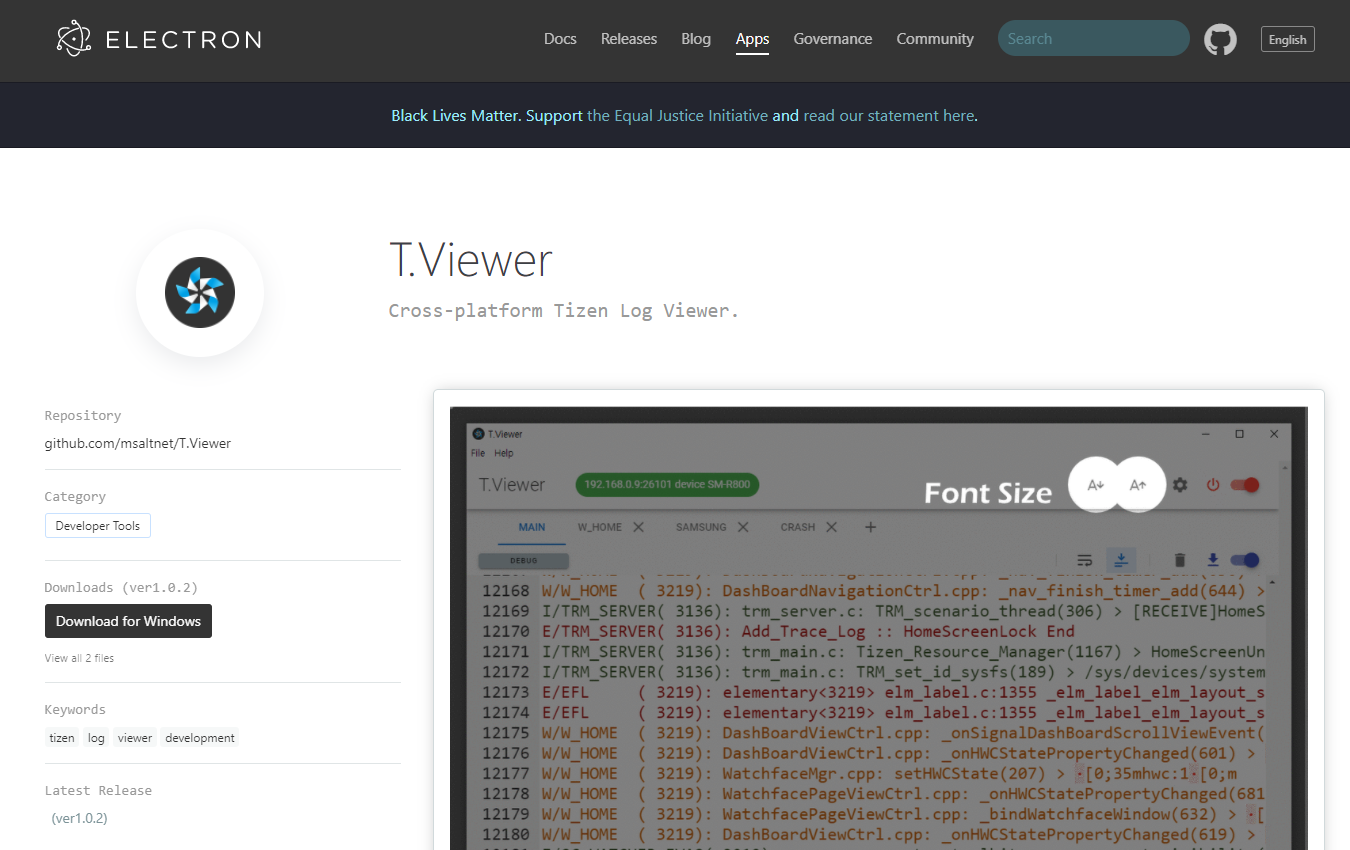Click red power icon in T.Viewer screenshot

pyautogui.click(x=1213, y=485)
